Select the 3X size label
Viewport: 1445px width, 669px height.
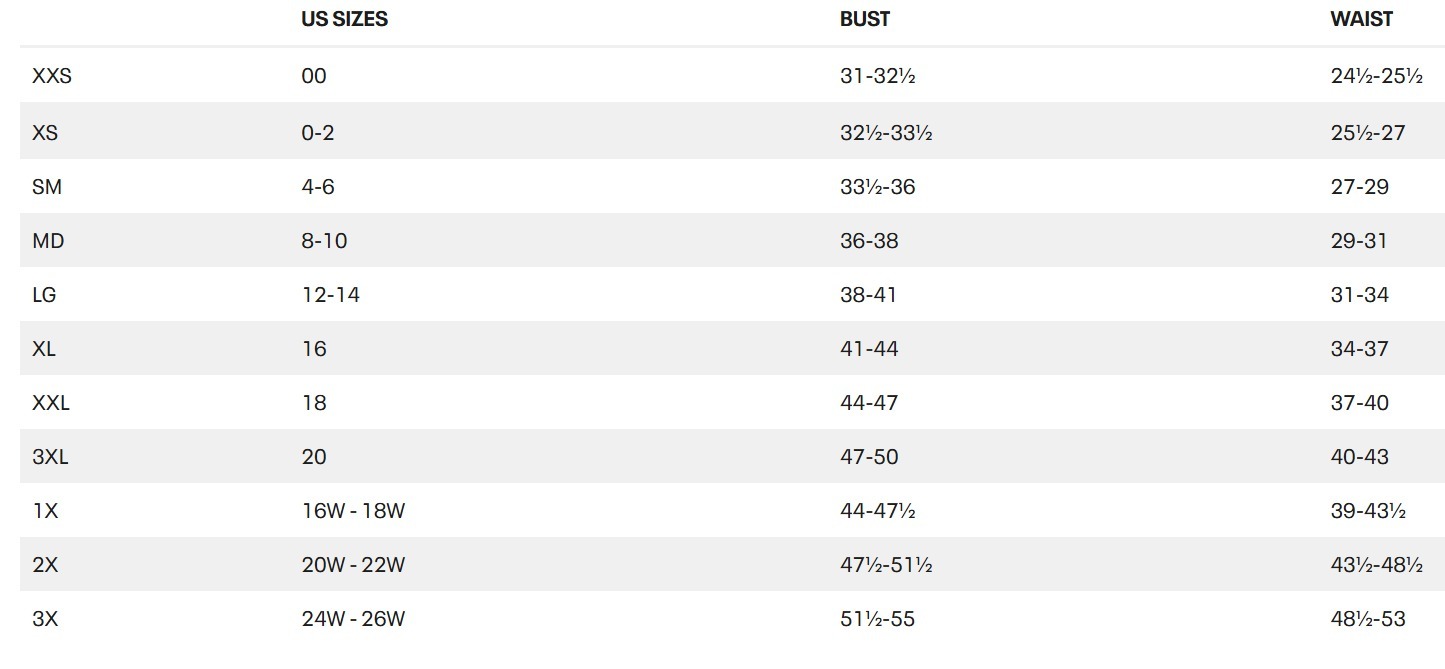click(45, 619)
